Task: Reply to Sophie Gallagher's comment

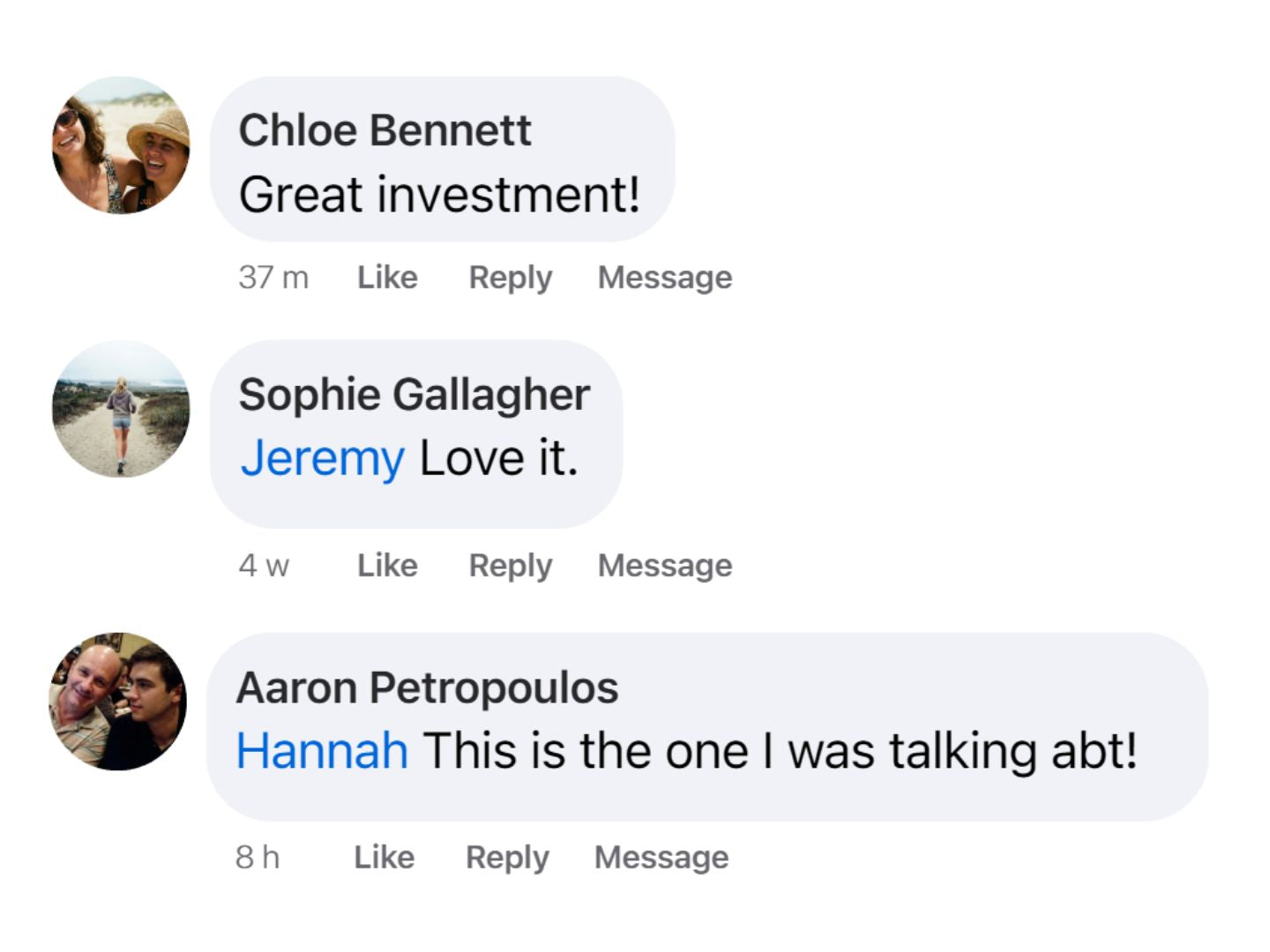Action: pos(510,565)
